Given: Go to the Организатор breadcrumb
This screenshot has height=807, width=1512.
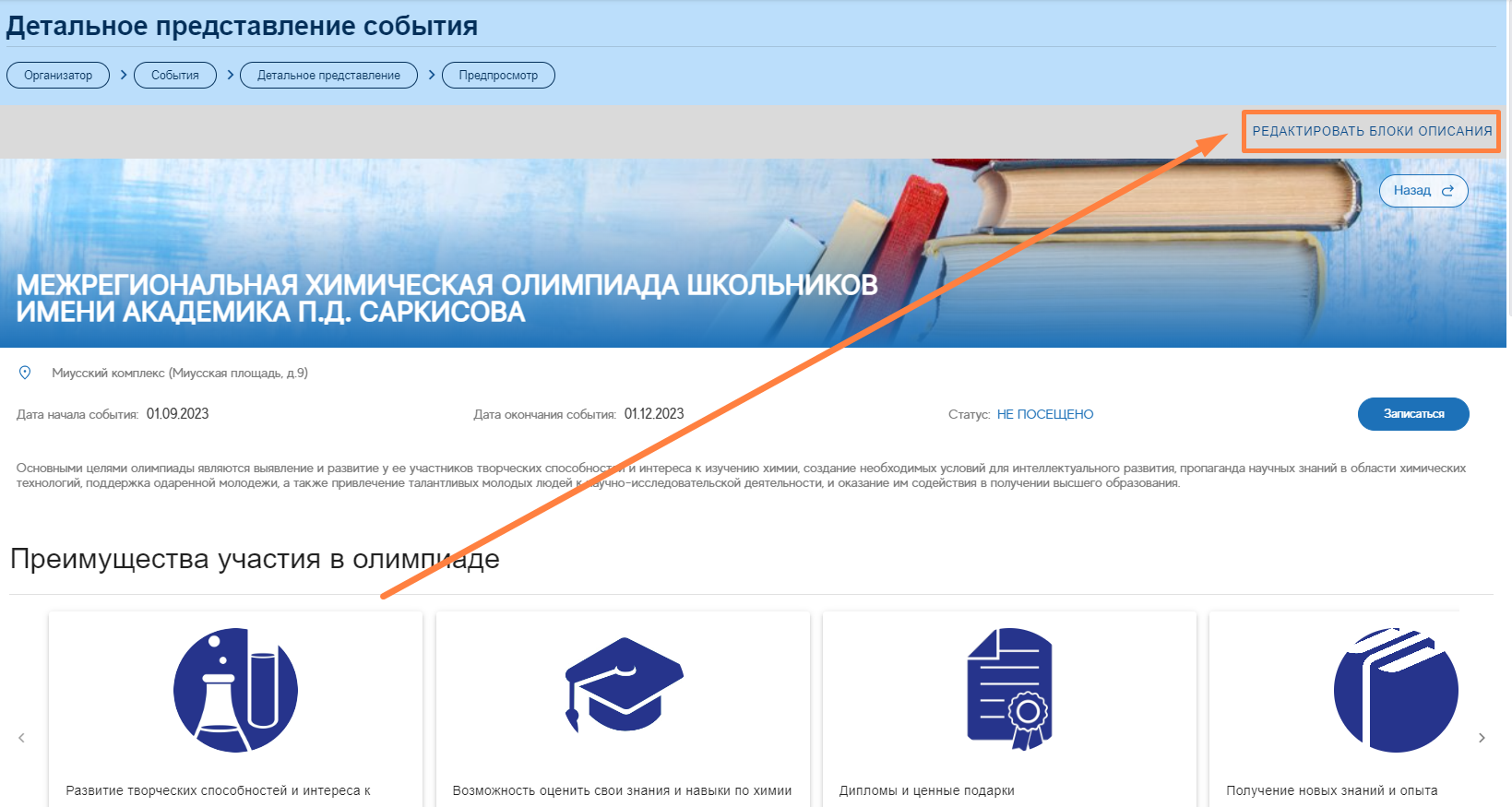Looking at the screenshot, I should 58,76.
